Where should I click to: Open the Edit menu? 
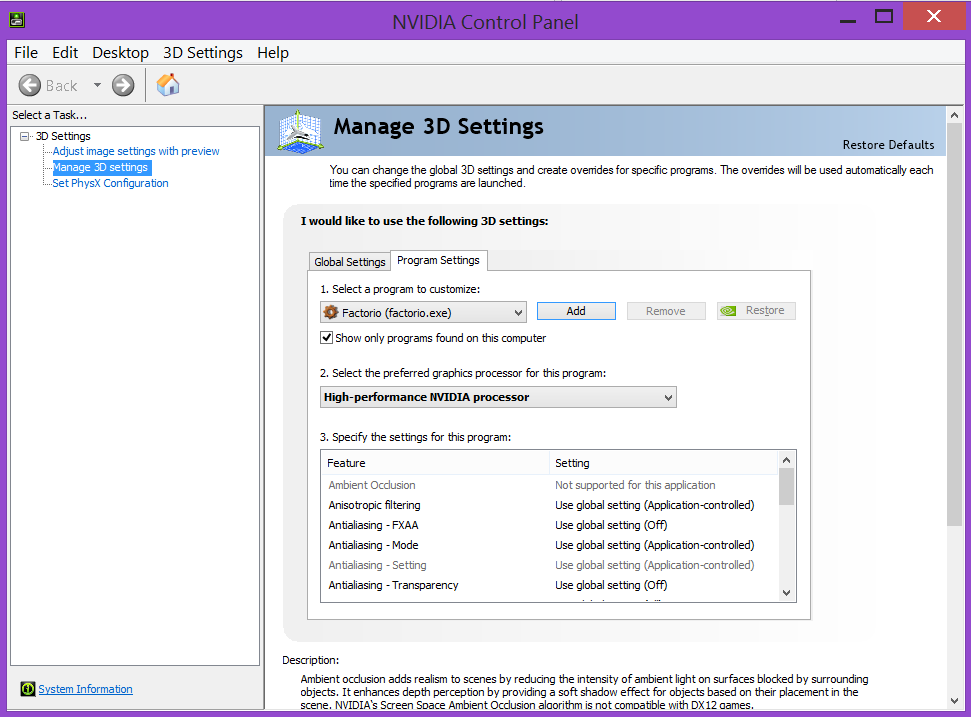click(x=65, y=53)
